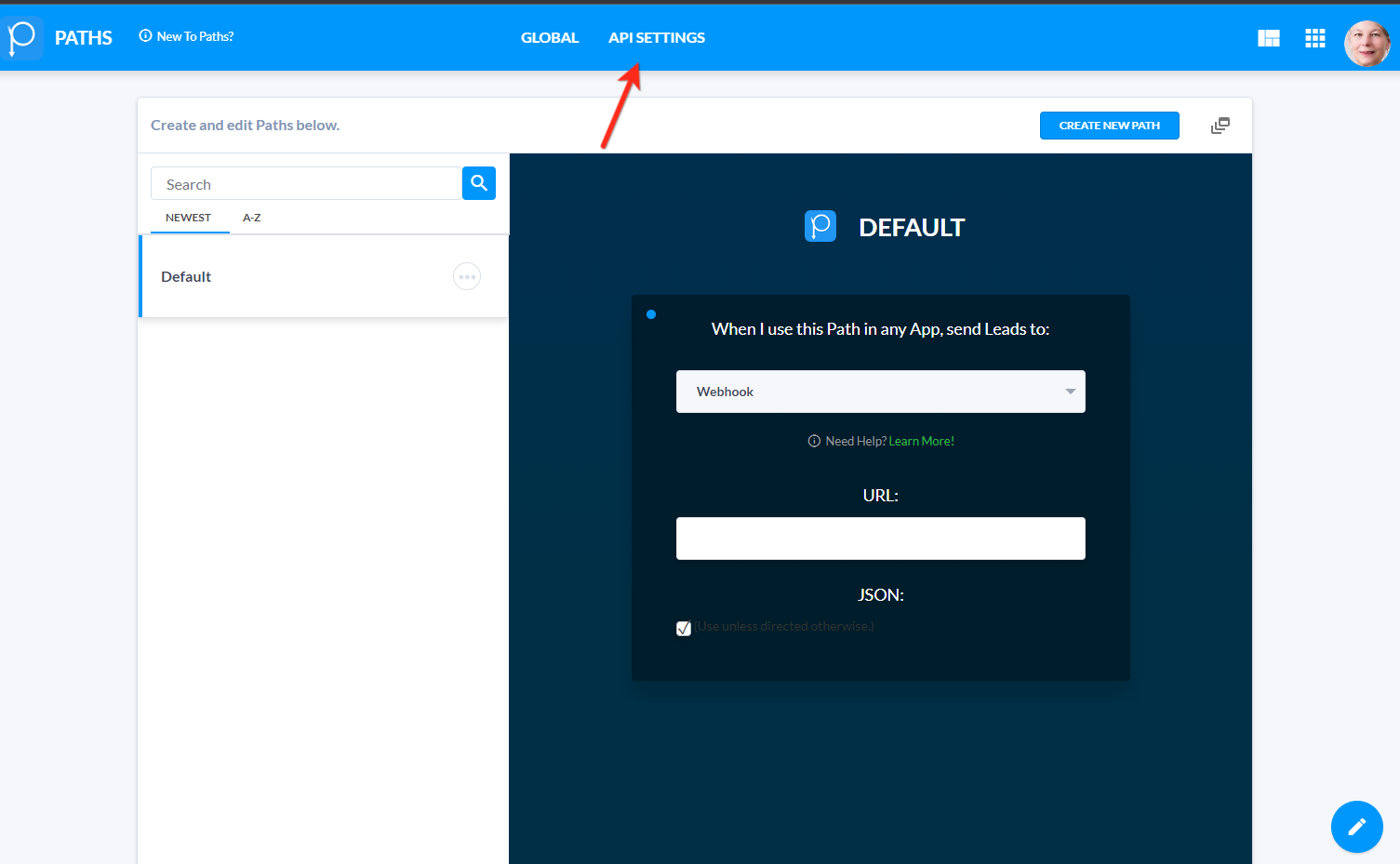This screenshot has height=864, width=1400.
Task: Follow the Learn More link
Action: 920,440
